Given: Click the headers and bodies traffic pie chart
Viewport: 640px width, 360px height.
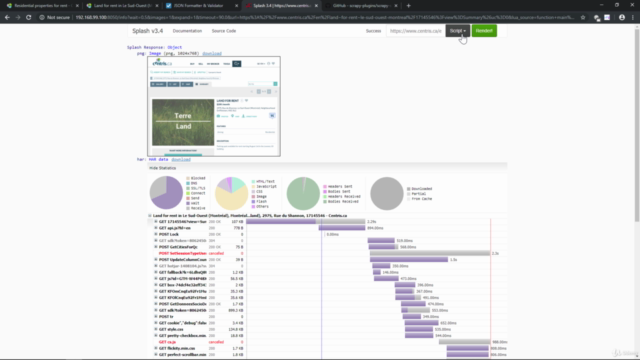Looking at the screenshot, I should (x=303, y=193).
